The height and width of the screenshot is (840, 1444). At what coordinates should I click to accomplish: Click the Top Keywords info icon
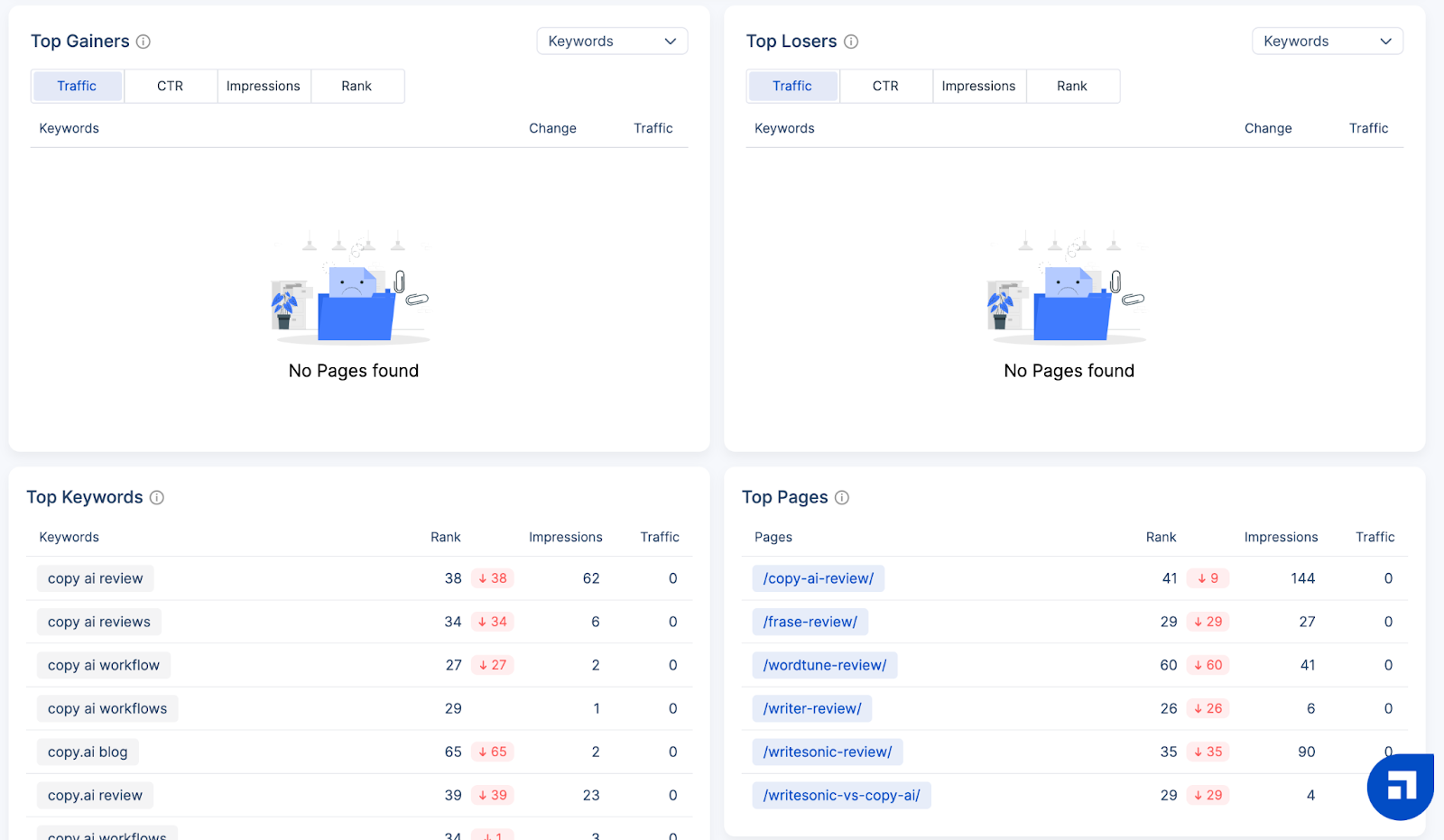click(x=156, y=497)
